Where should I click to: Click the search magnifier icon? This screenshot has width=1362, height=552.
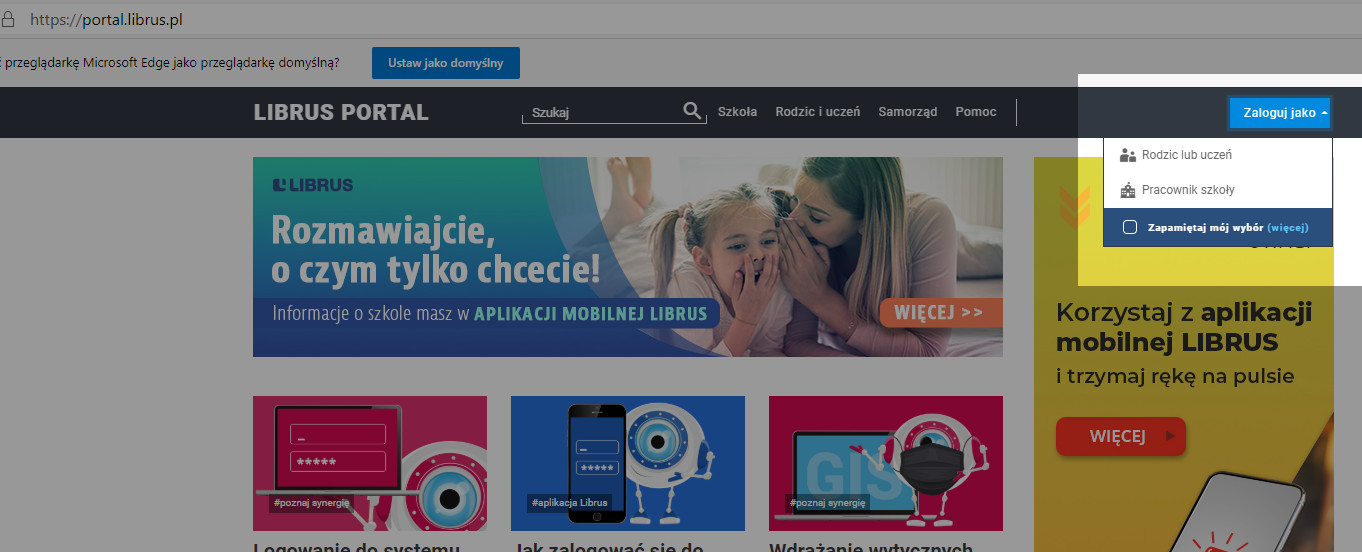tap(692, 111)
